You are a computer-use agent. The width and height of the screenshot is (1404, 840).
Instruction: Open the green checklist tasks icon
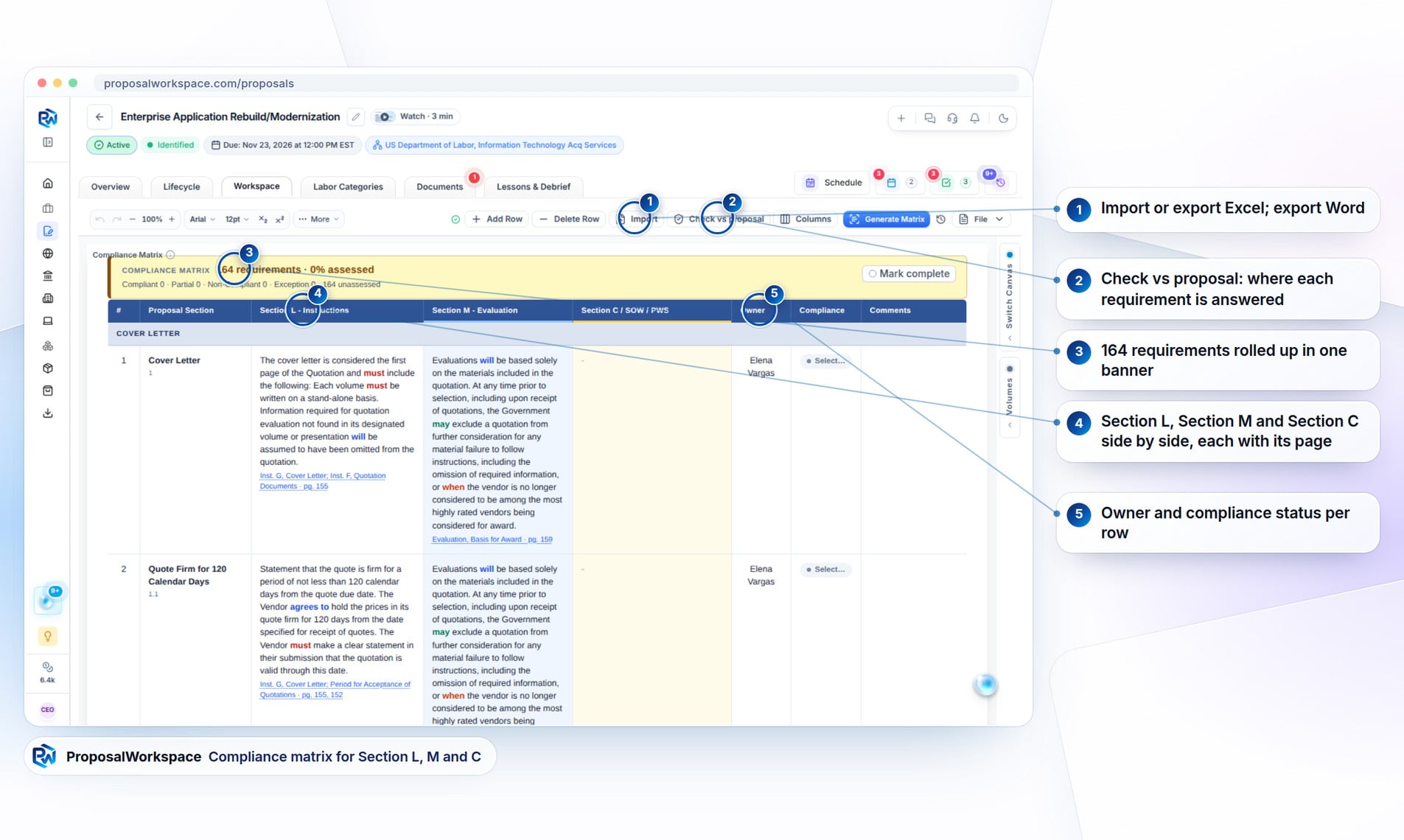pyautogui.click(x=946, y=182)
